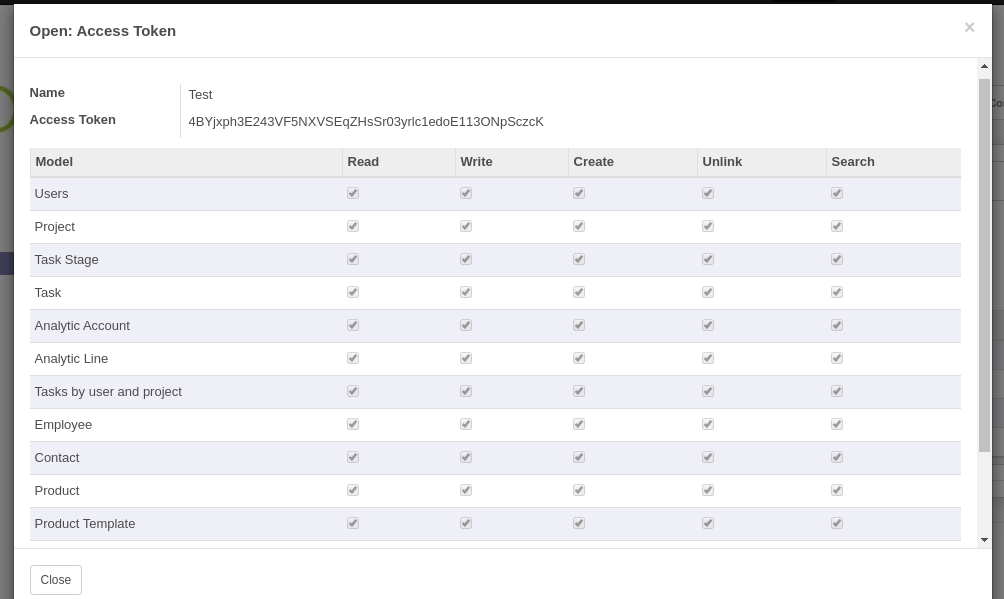Uncheck Read permission for Analytic Line
Image resolution: width=1004 pixels, height=599 pixels.
point(352,357)
